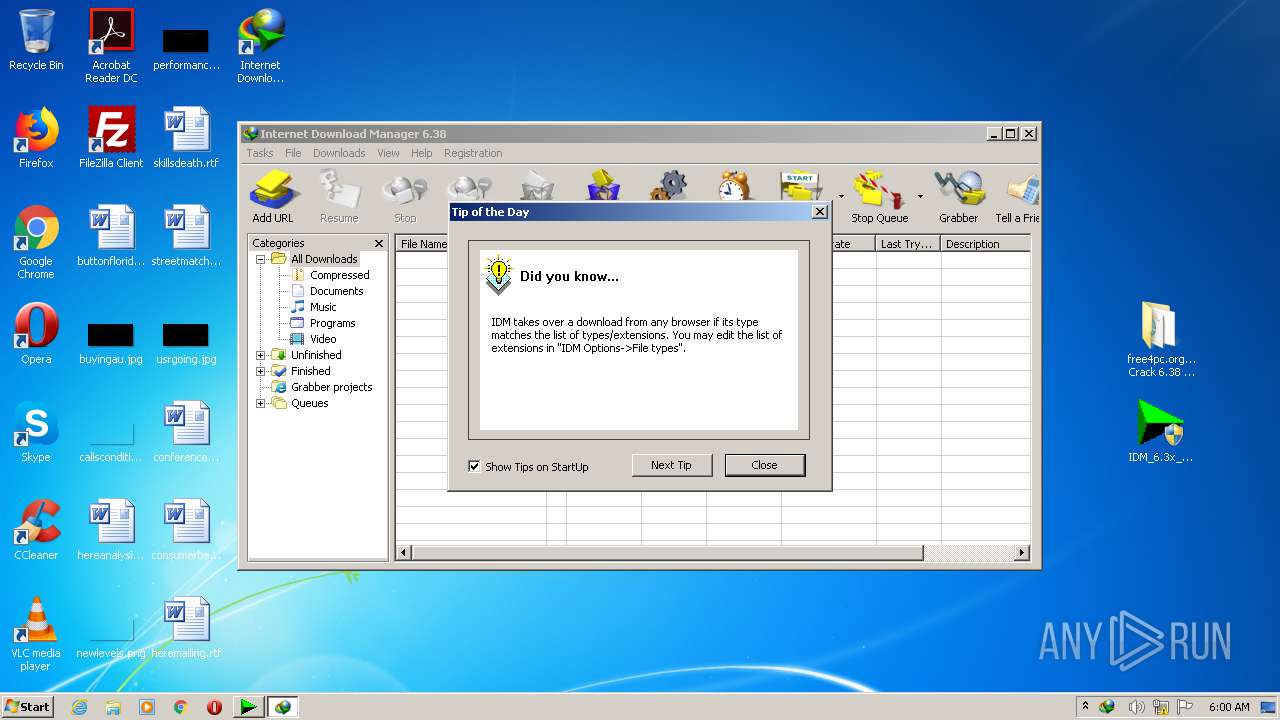Expand the Unfinished category node
Screen dimensions: 1280x720
click(261, 355)
